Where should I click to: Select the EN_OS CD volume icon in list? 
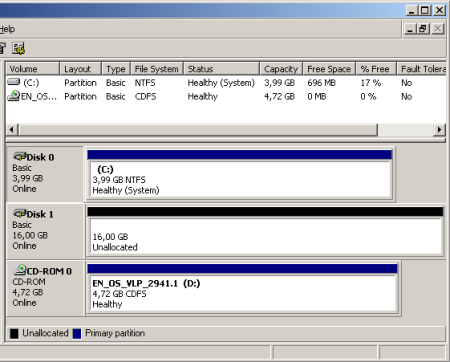pos(14,96)
